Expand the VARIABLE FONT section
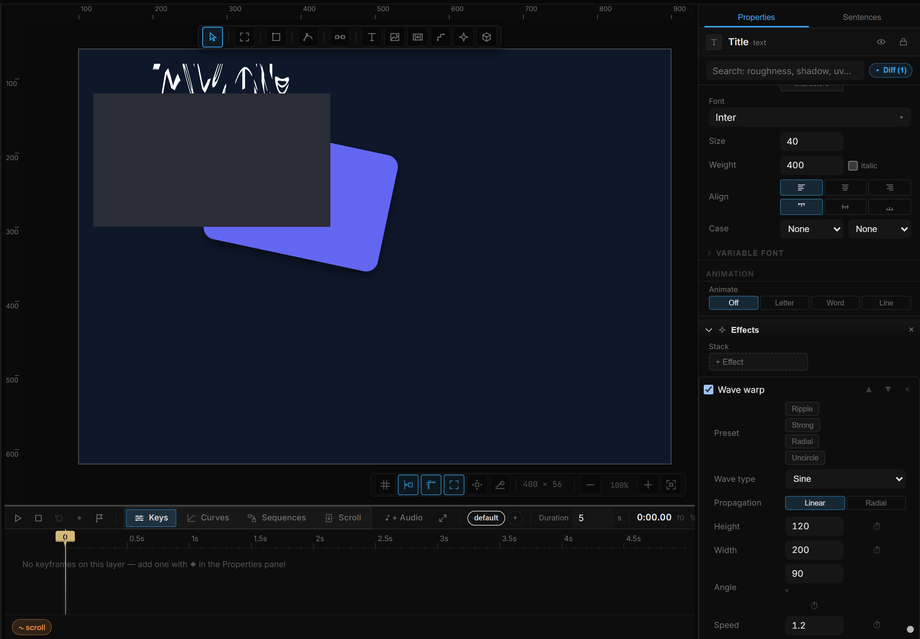920x639 pixels. click(x=745, y=253)
